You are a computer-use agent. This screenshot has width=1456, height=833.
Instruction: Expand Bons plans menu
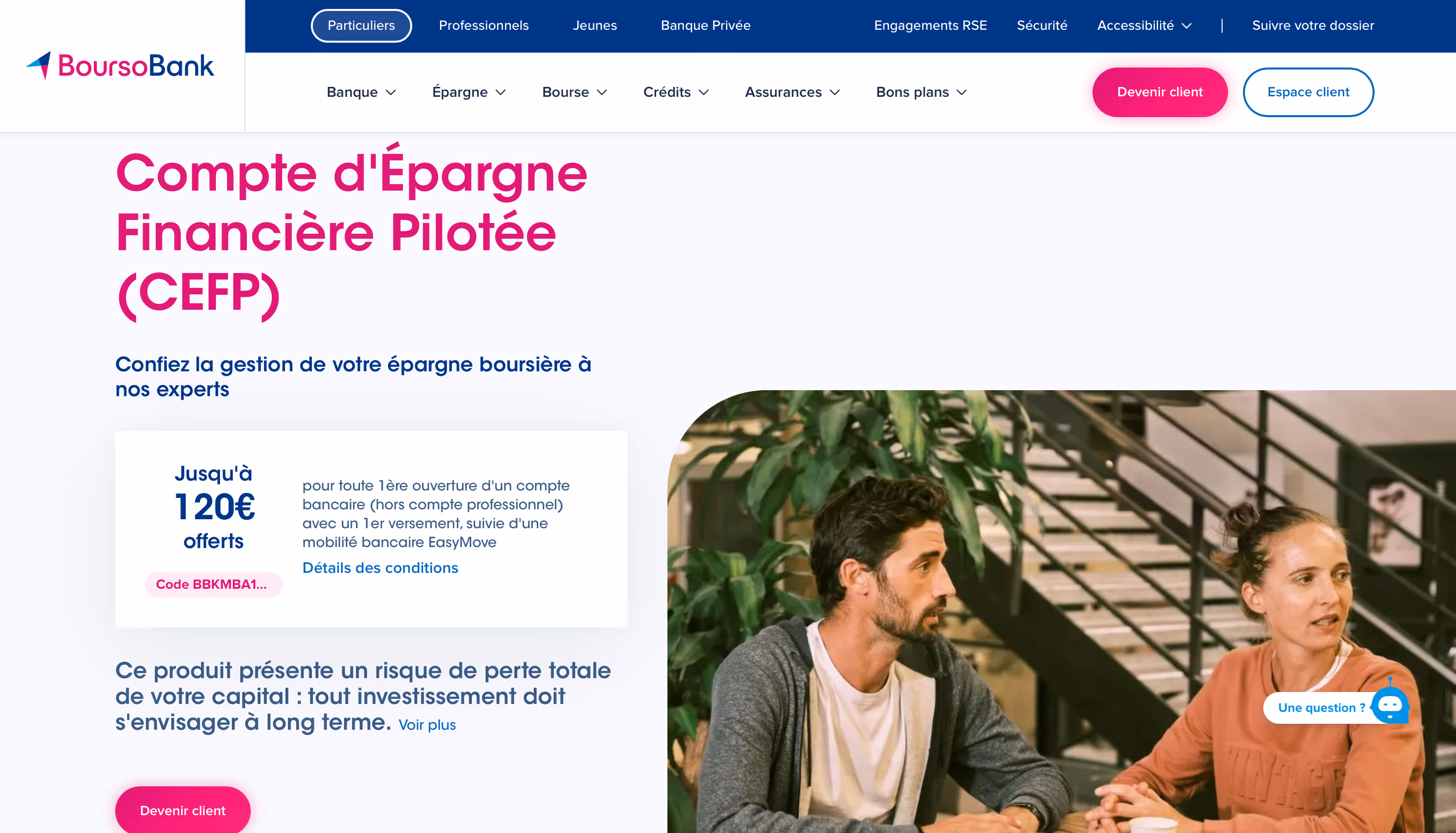pyautogui.click(x=922, y=92)
